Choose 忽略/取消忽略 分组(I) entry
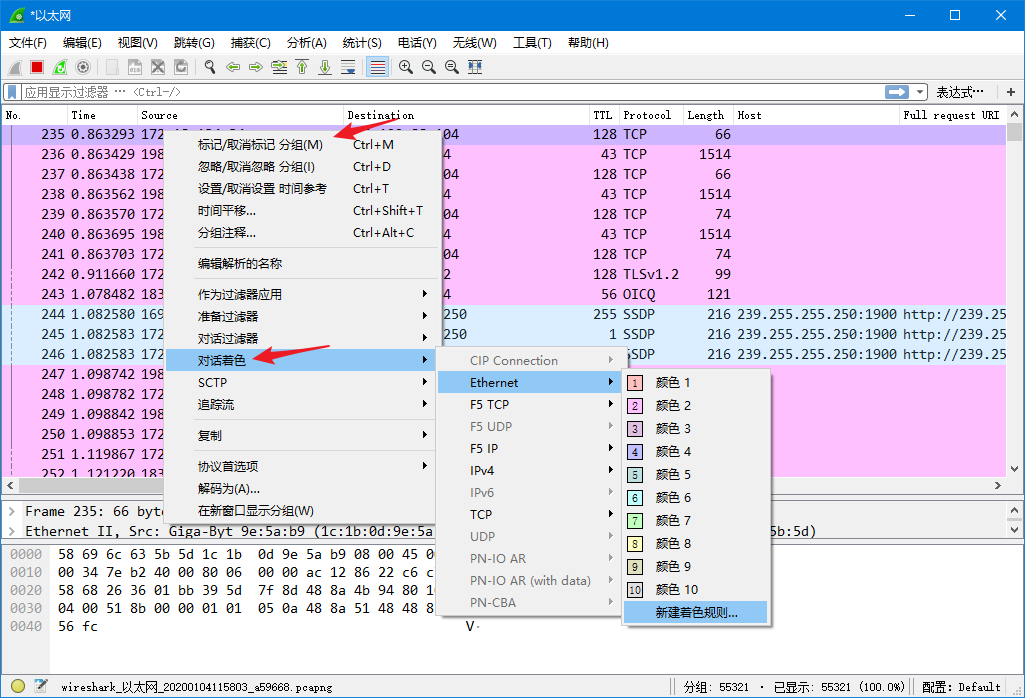This screenshot has width=1025, height=698. point(301,167)
